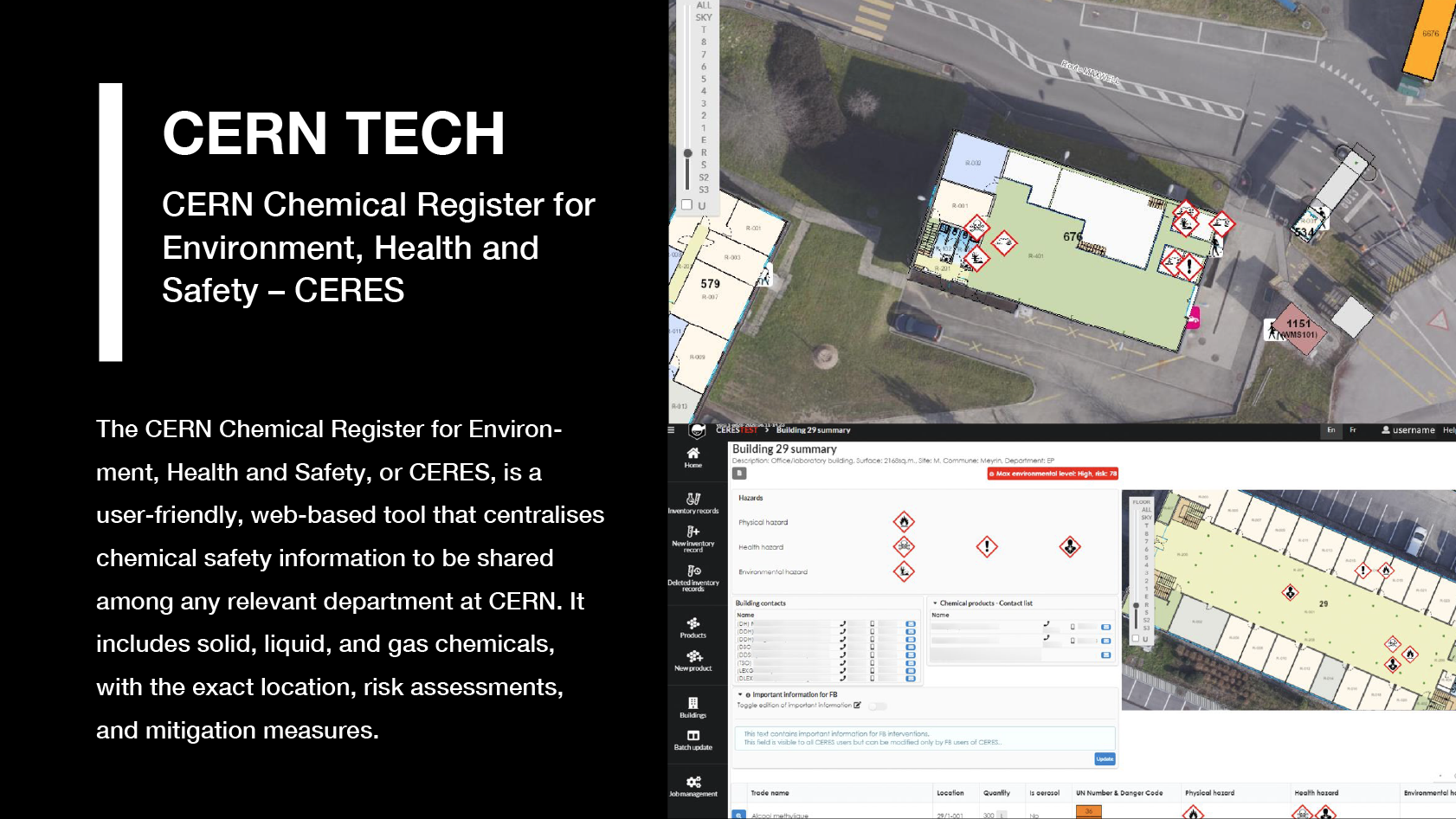Image resolution: width=1456 pixels, height=819 pixels.
Task: Click the floor slider handle on the top map
Action: [x=687, y=153]
